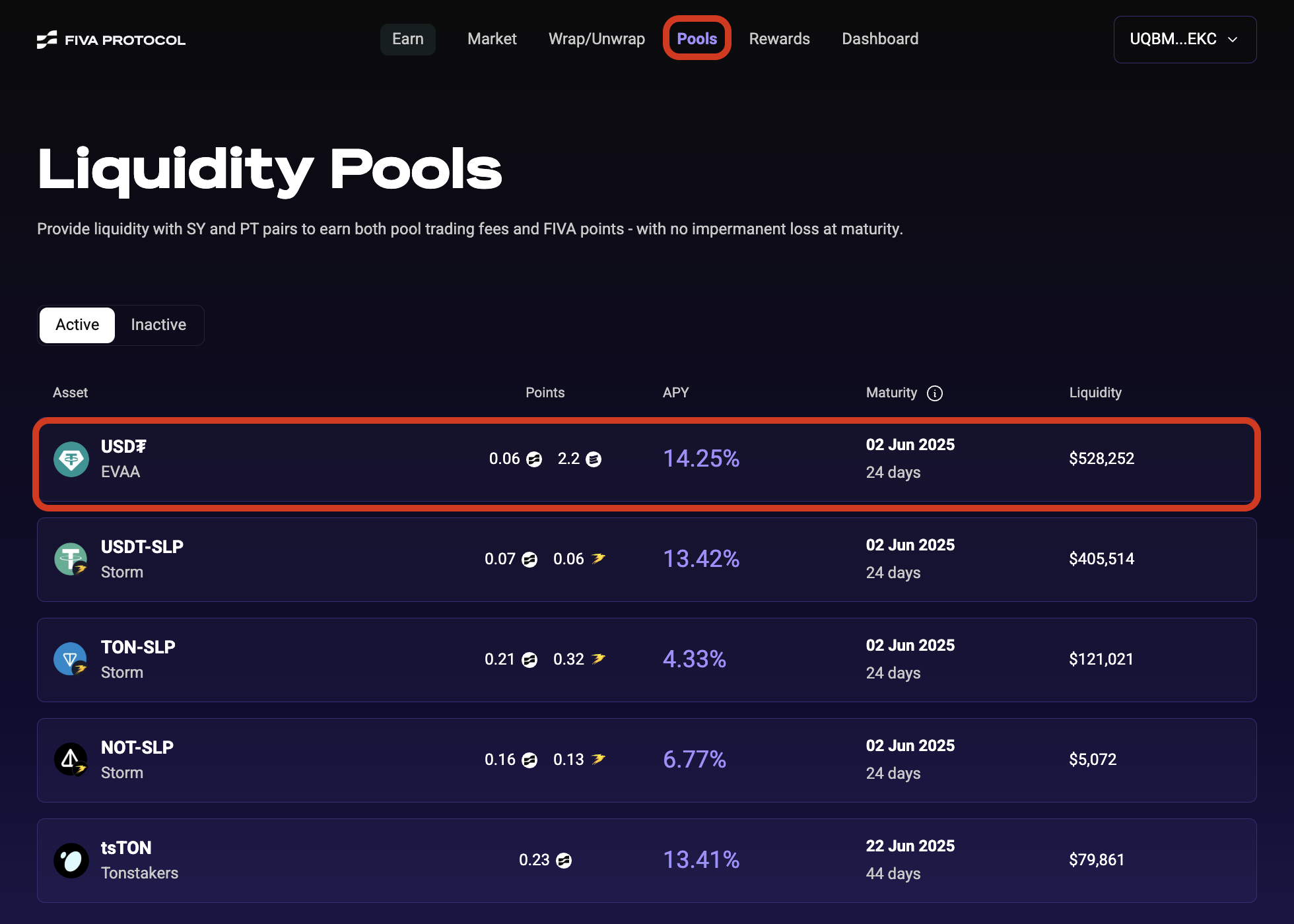The height and width of the screenshot is (924, 1294).
Task: Click the Liquidity column header
Action: pos(1095,393)
